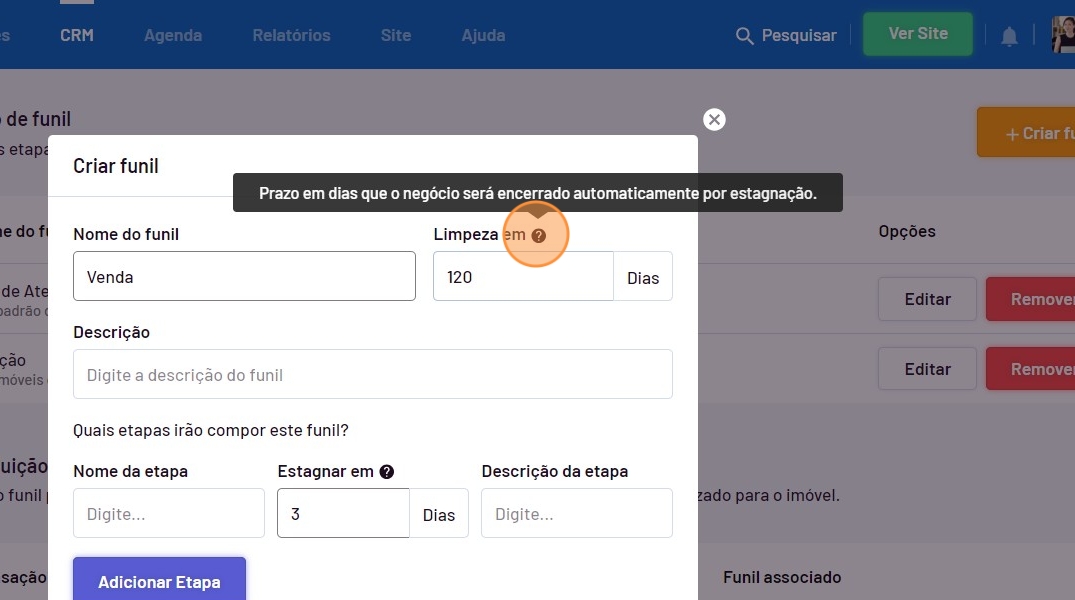Viewport: 1075px width, 600px height.
Task: Select the Site menu item
Action: coord(396,35)
